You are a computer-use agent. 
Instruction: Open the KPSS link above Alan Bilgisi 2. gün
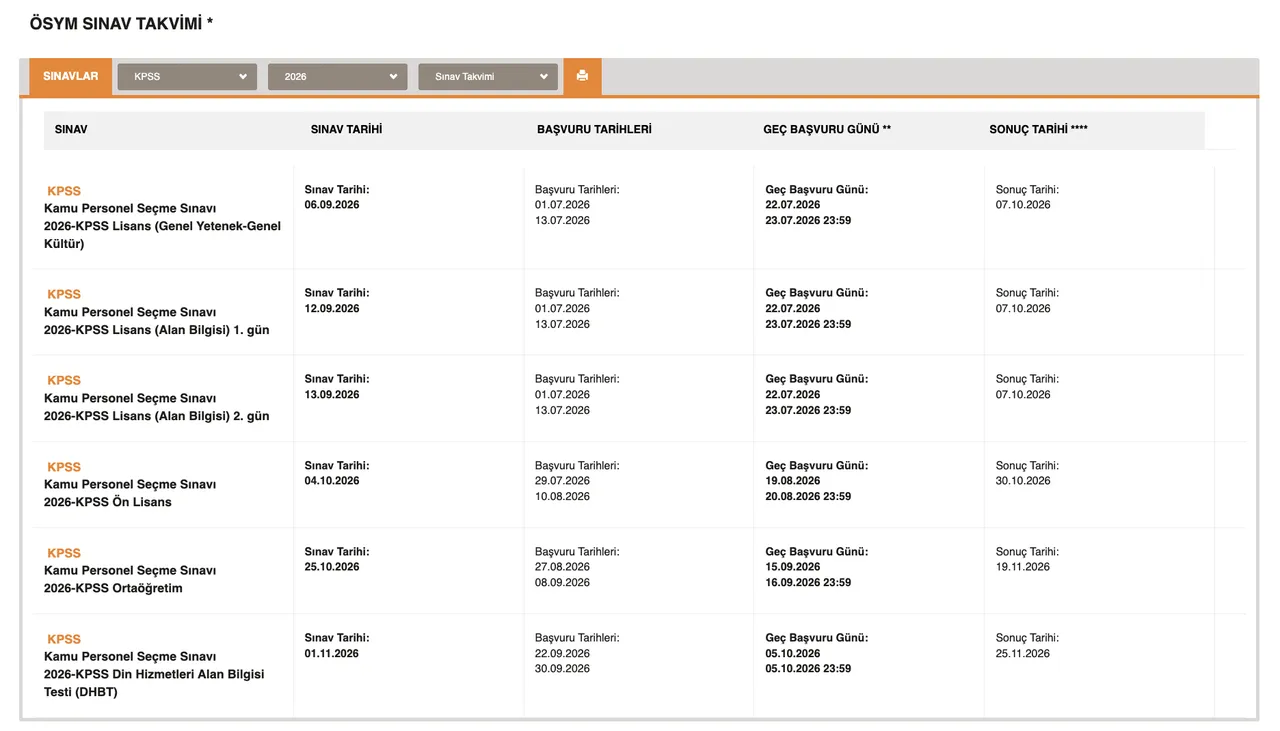point(64,380)
